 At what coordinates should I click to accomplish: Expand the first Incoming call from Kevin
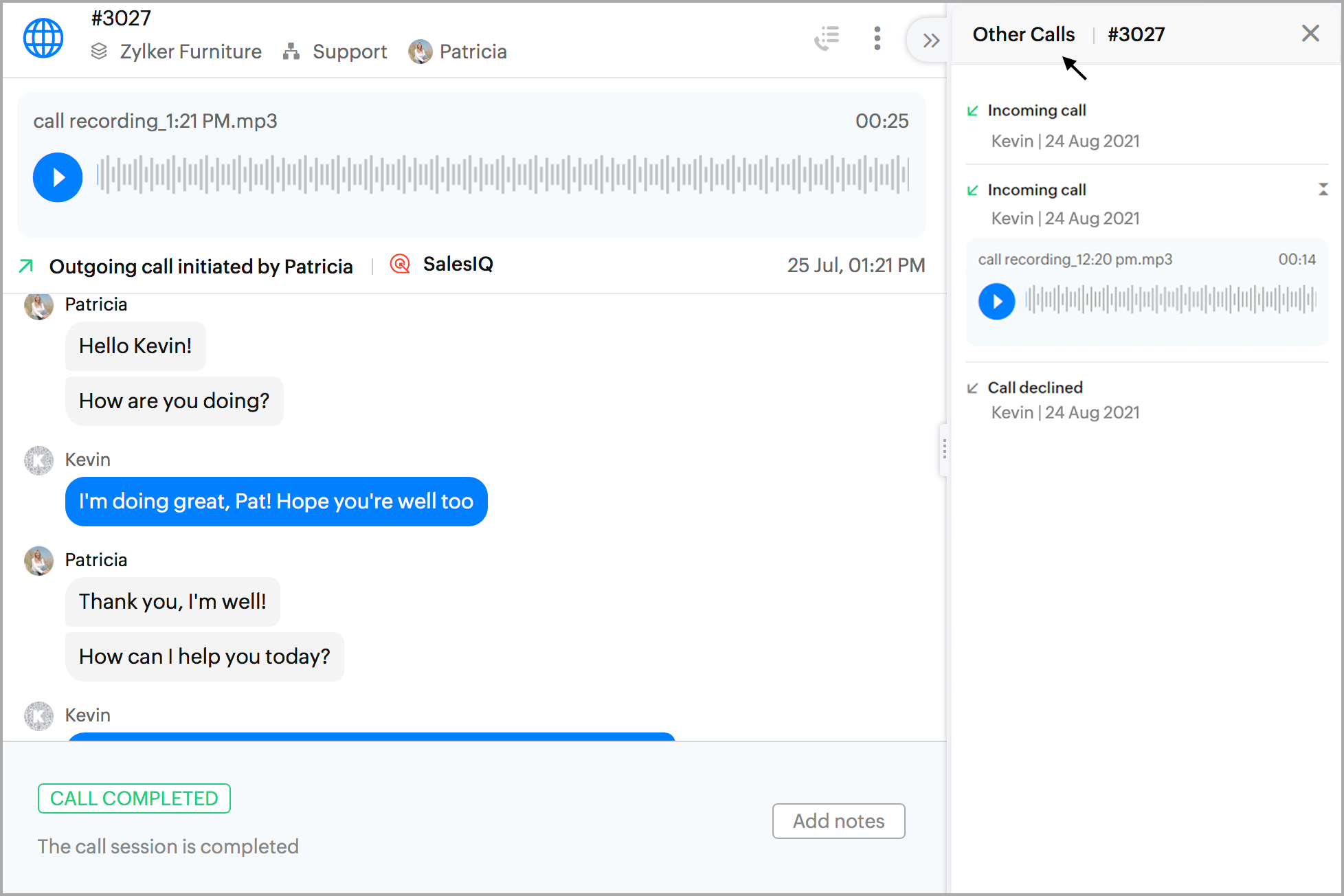(x=1036, y=111)
